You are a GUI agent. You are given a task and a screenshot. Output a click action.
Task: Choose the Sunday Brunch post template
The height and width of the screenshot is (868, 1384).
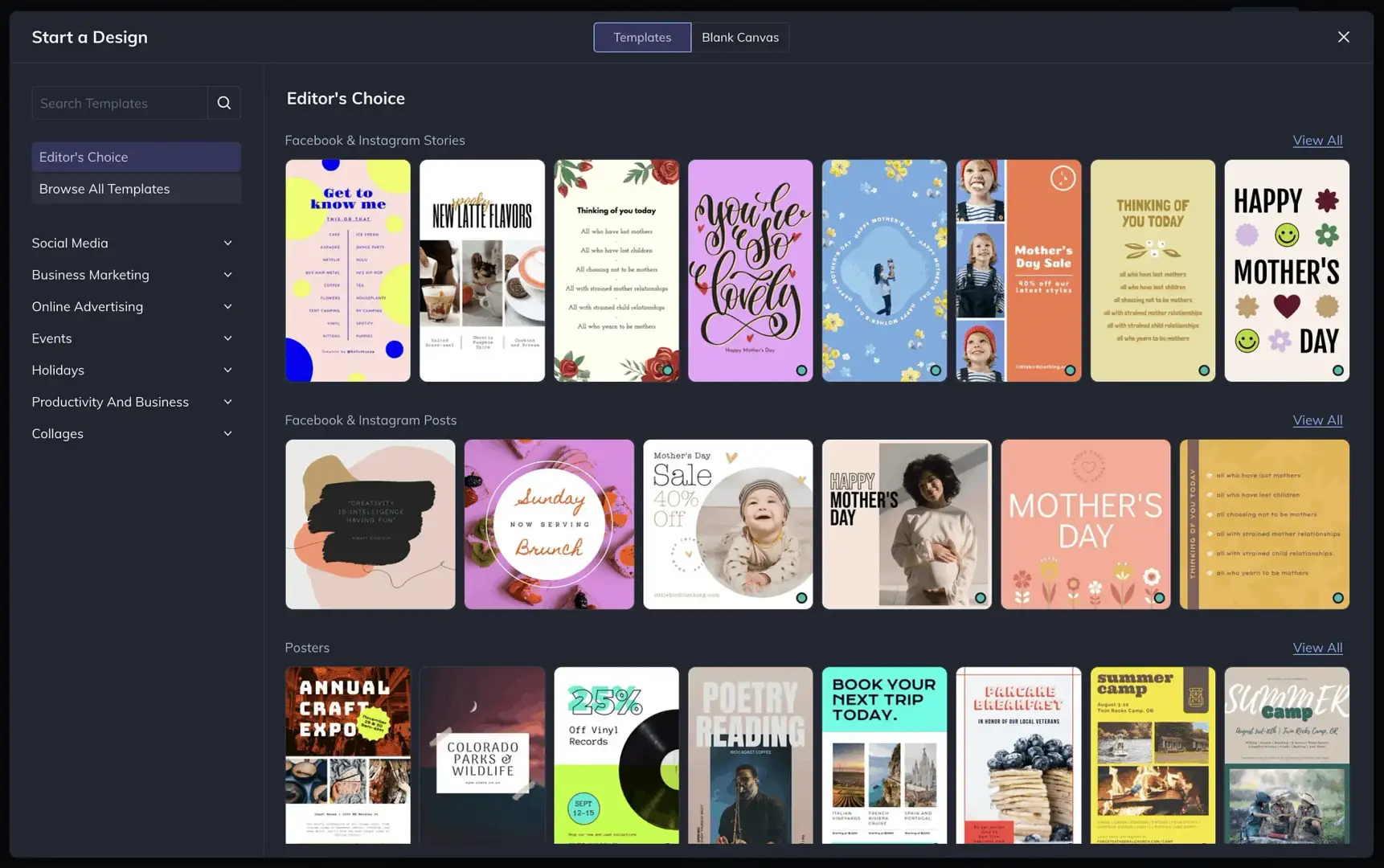coord(549,524)
